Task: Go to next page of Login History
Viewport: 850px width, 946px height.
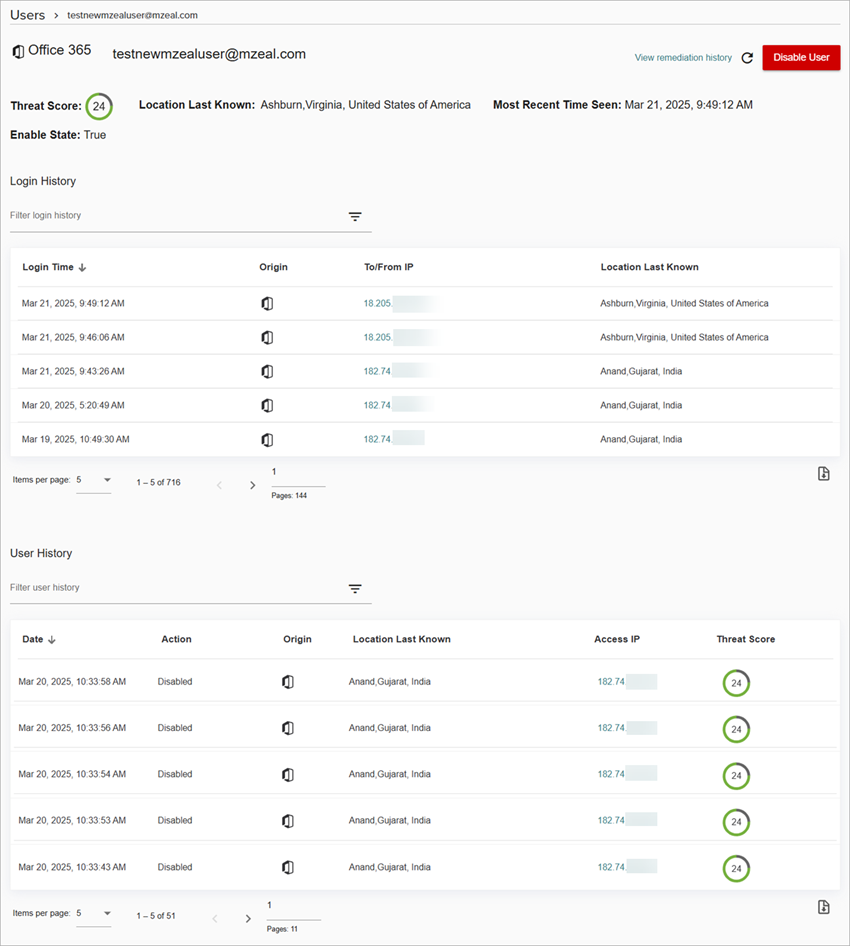Action: click(x=252, y=484)
